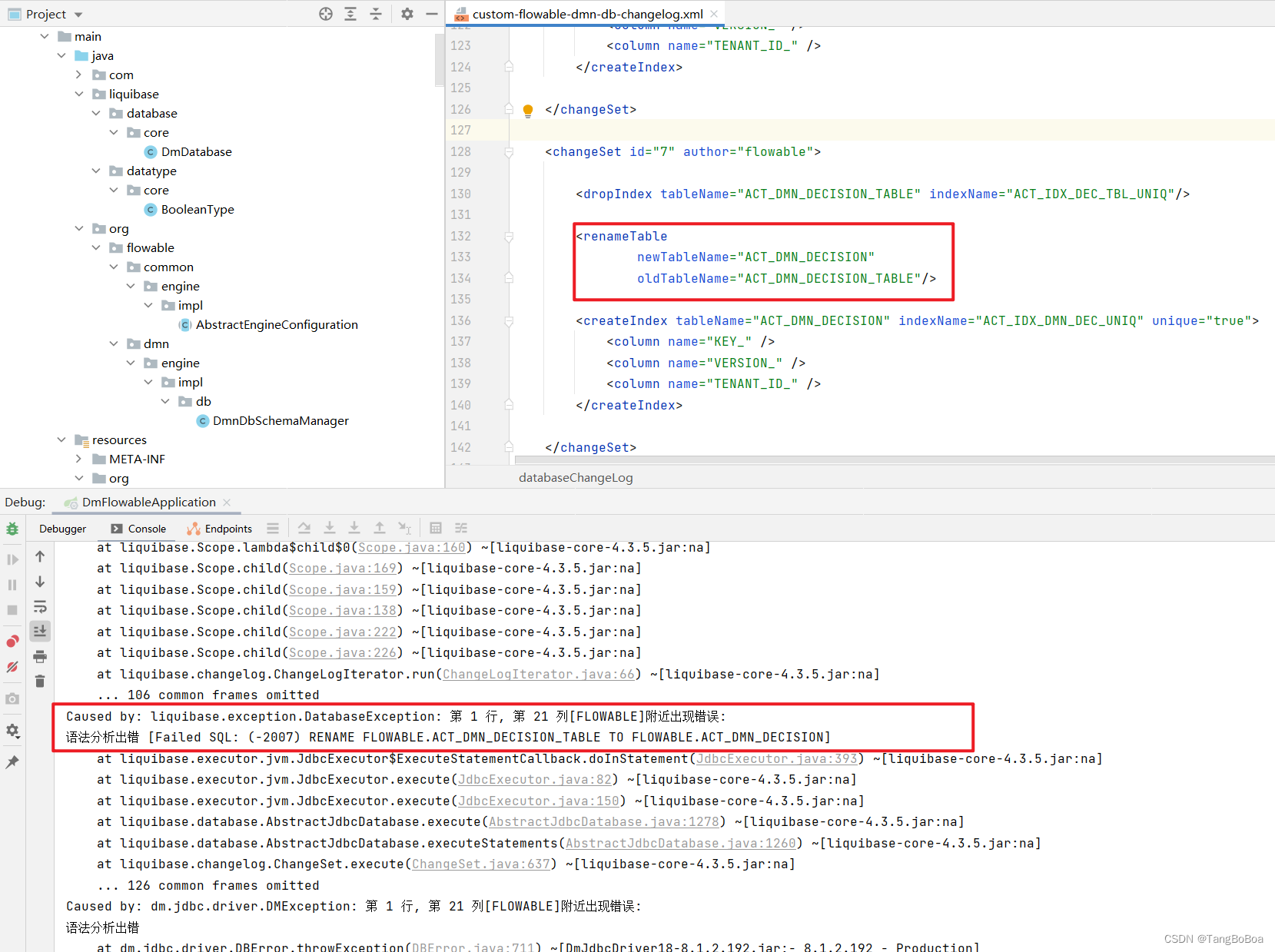This screenshot has height=952, width=1275.
Task: Click the Expand All icon in Project panel
Action: pyautogui.click(x=350, y=14)
